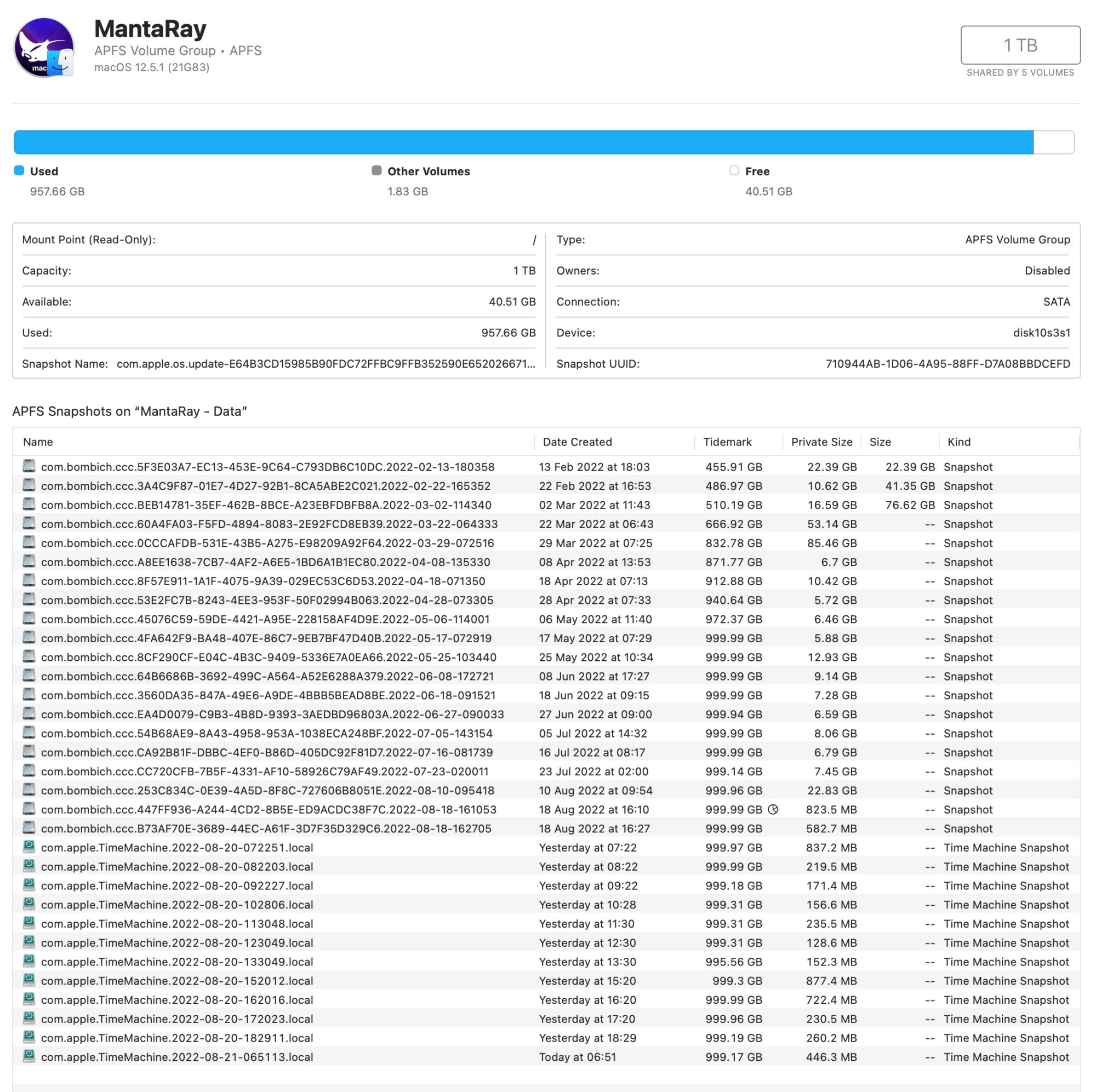Sort by Tidemark column header
Screen dimensions: 1096x1092
pyautogui.click(x=727, y=442)
